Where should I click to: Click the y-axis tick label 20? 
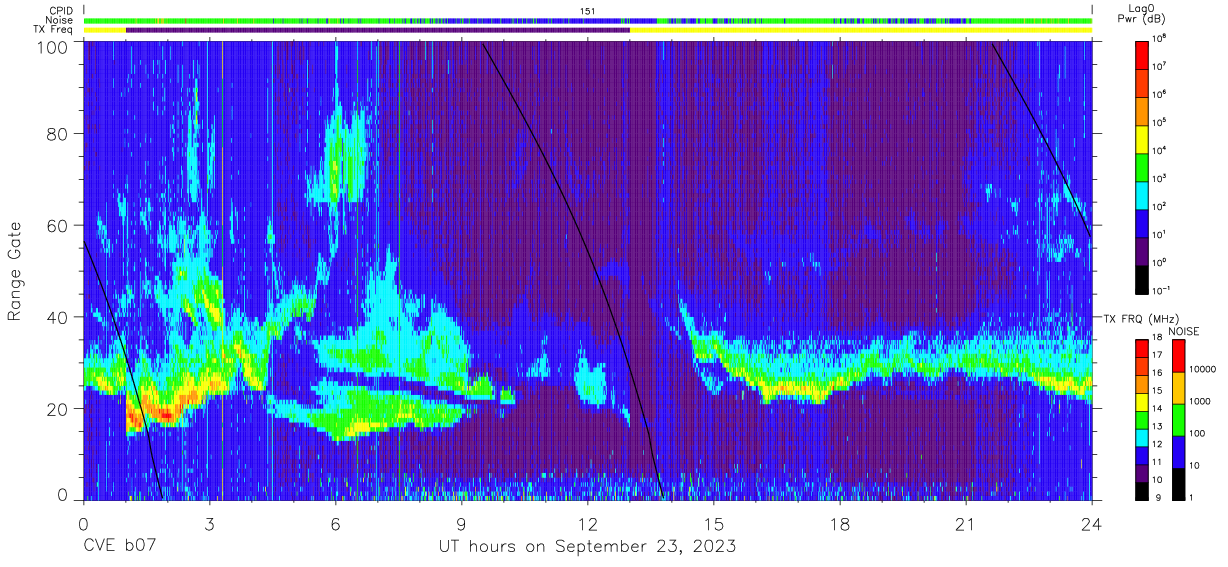click(57, 409)
